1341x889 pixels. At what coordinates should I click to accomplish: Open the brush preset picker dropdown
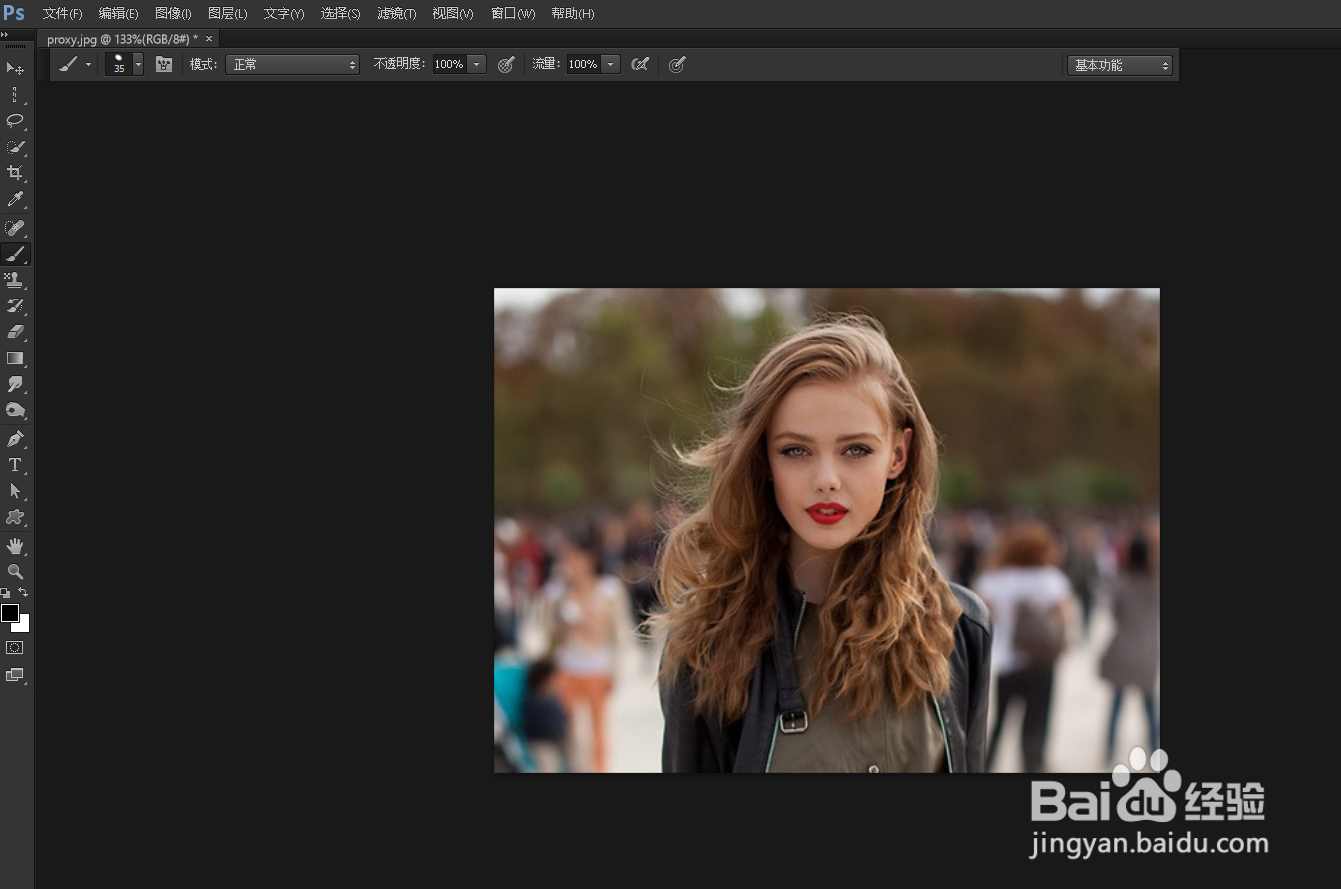click(x=137, y=64)
